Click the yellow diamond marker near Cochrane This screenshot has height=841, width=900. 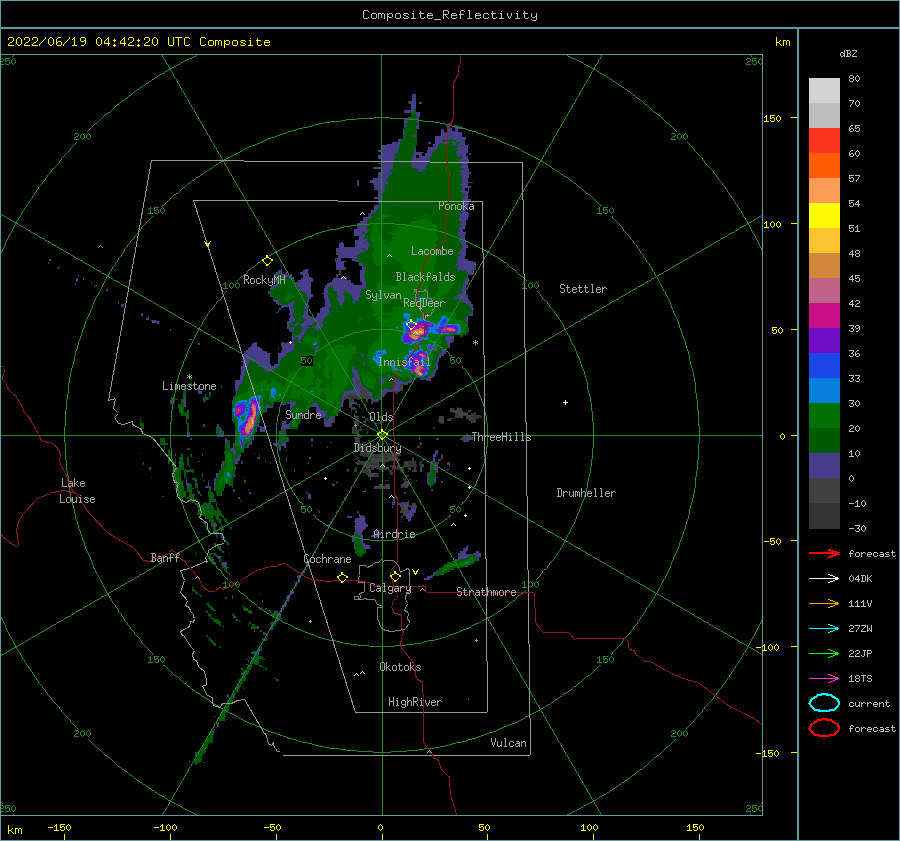point(343,577)
